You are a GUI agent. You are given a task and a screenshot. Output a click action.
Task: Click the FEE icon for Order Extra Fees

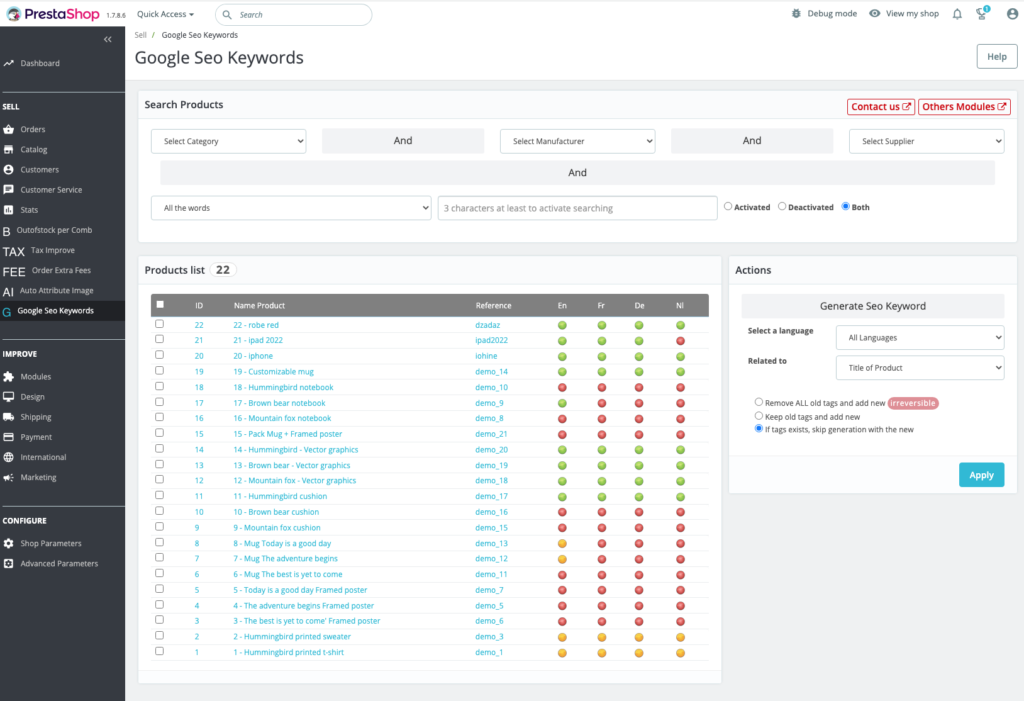14,272
